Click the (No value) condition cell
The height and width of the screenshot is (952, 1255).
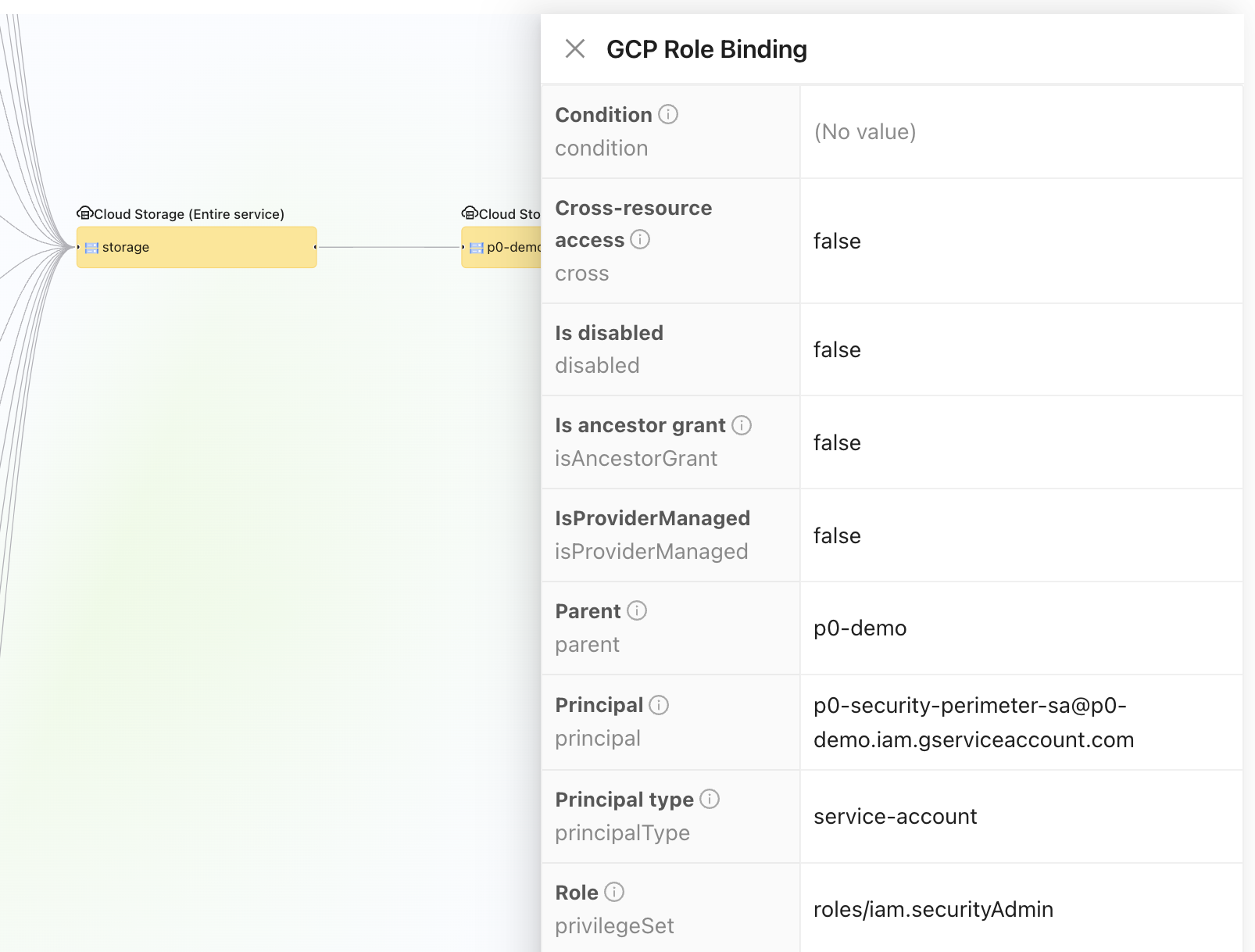(864, 132)
